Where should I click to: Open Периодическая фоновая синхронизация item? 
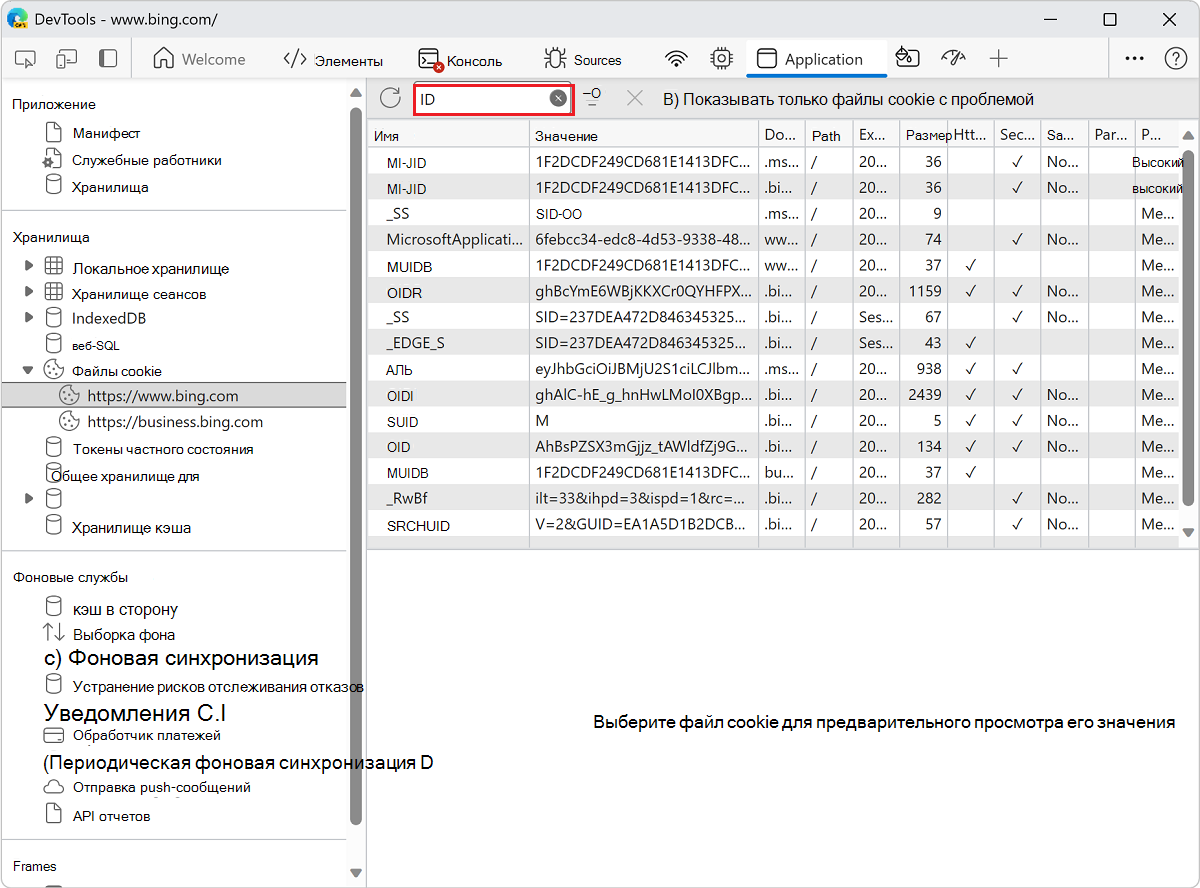(239, 763)
